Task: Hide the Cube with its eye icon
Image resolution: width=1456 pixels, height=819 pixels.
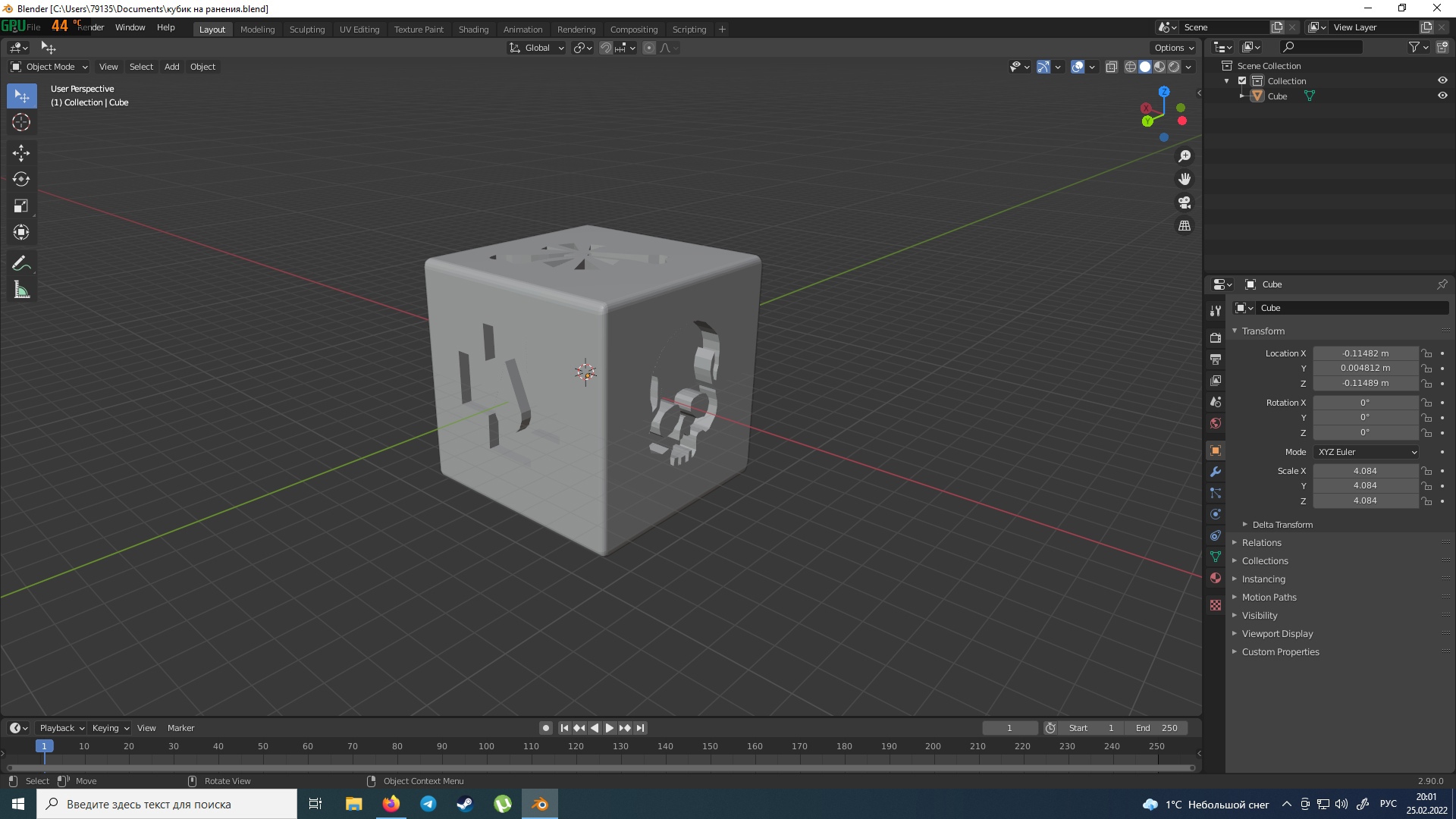Action: [x=1442, y=96]
